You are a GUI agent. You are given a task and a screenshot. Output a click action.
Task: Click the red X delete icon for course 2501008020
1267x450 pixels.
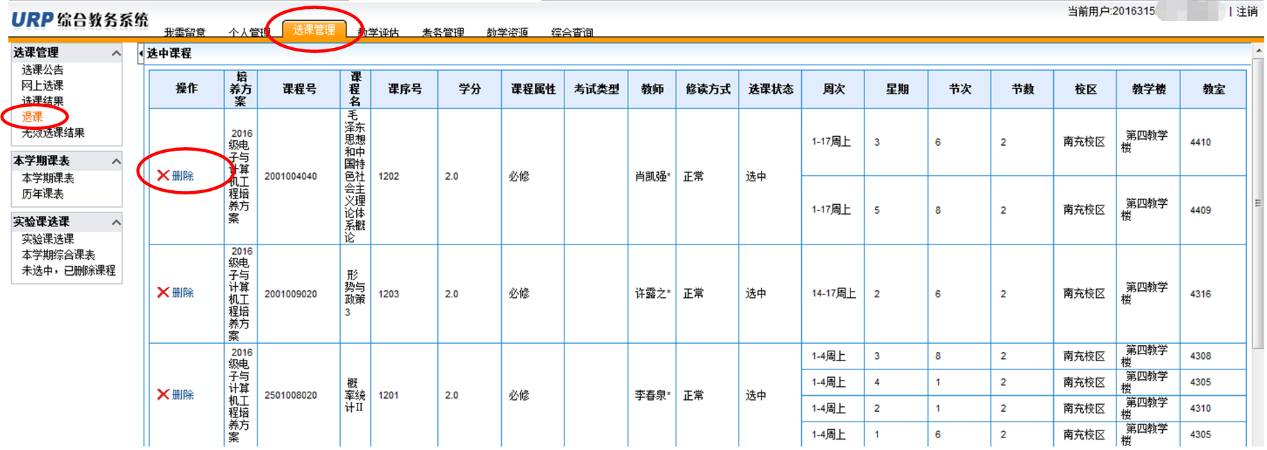(x=163, y=395)
